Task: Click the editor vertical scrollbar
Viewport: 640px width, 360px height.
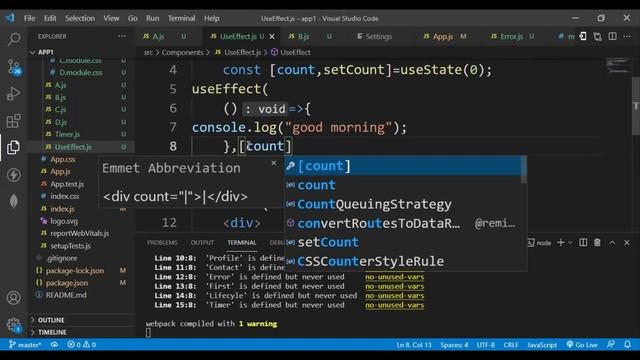Action: pos(636,106)
